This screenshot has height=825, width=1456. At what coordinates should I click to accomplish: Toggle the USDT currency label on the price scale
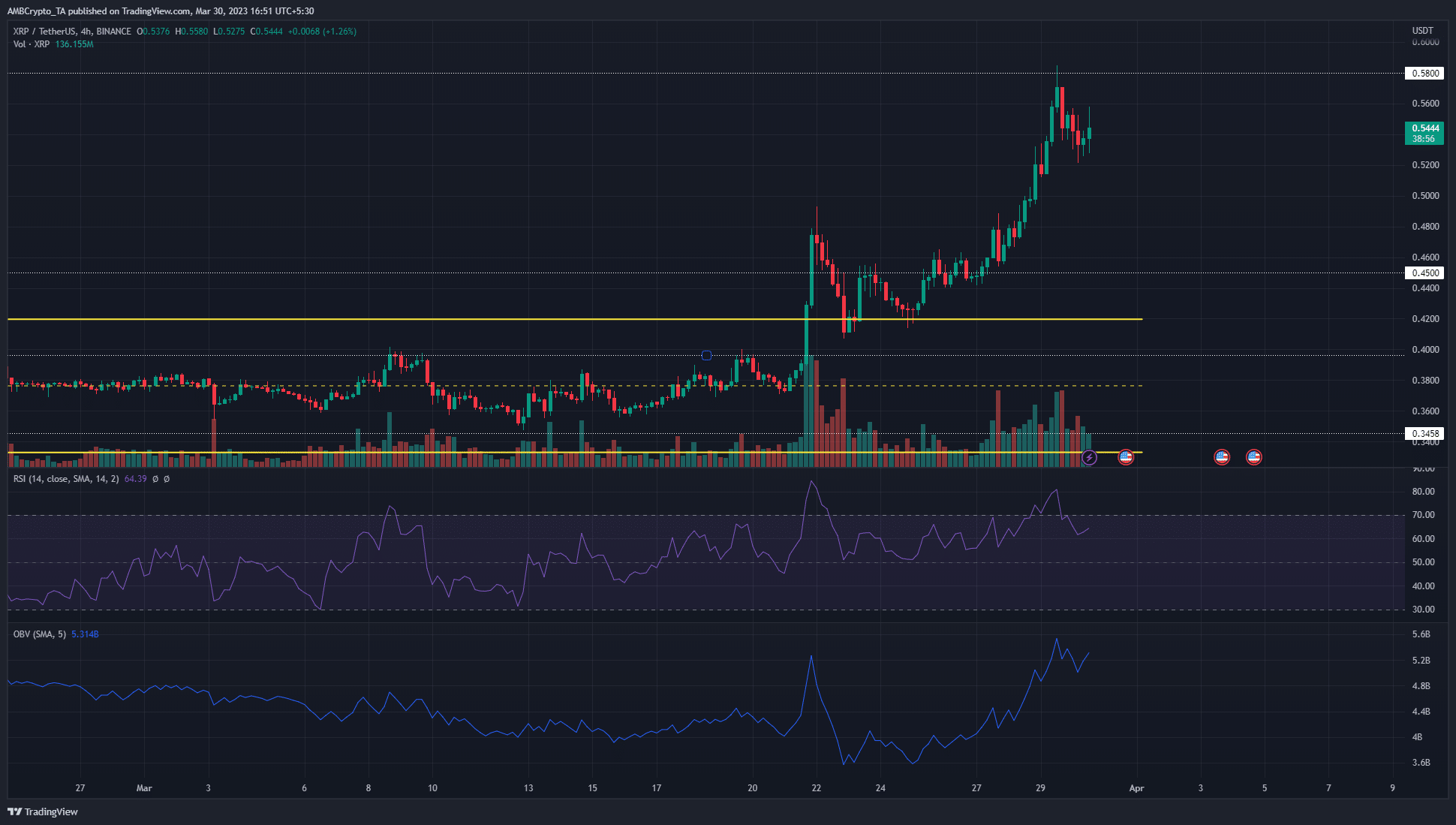point(1424,31)
